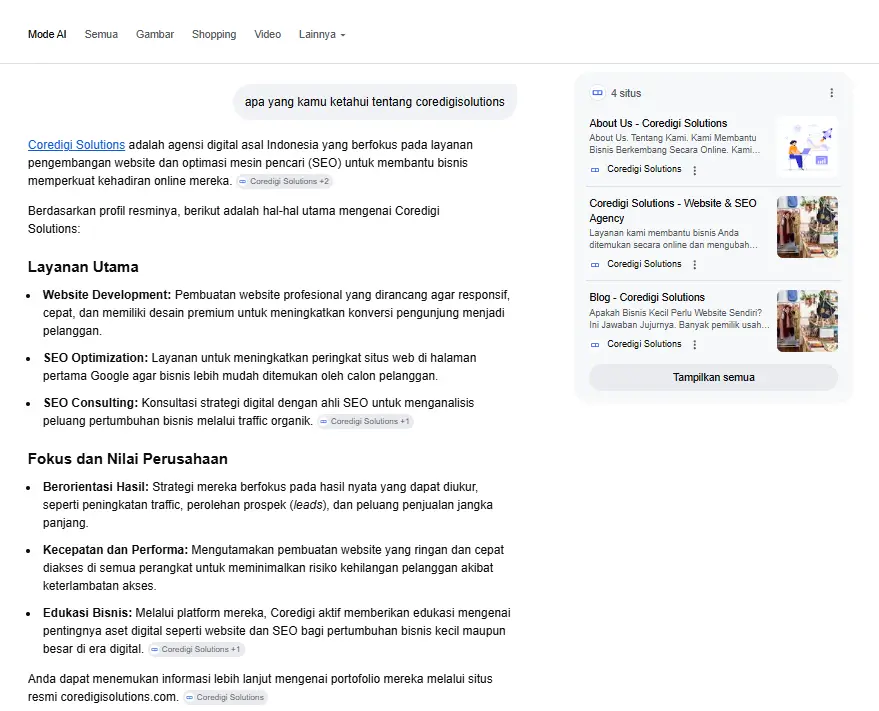Click 'Coredigi Solutions' source name under Blog result

click(x=644, y=344)
